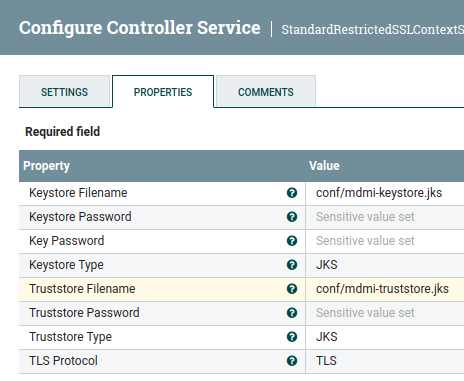Change Keystore Type JKS value
Screen dimensions: 464x381
(x=327, y=265)
